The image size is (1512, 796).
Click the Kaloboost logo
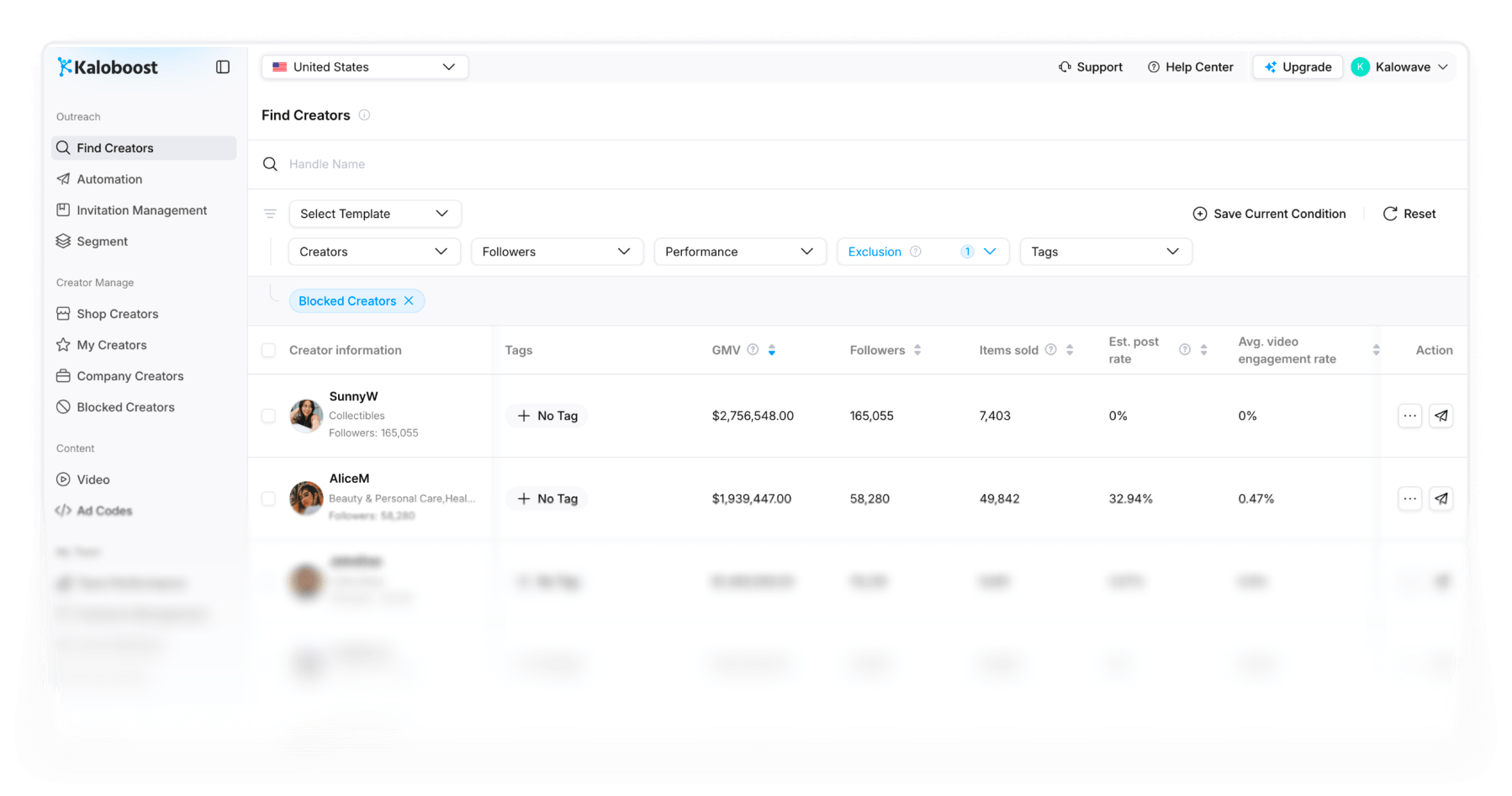(108, 67)
